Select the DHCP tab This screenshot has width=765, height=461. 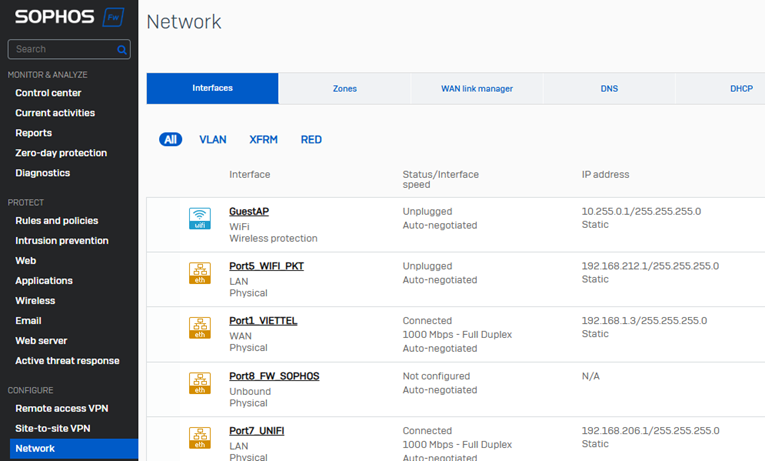click(740, 88)
